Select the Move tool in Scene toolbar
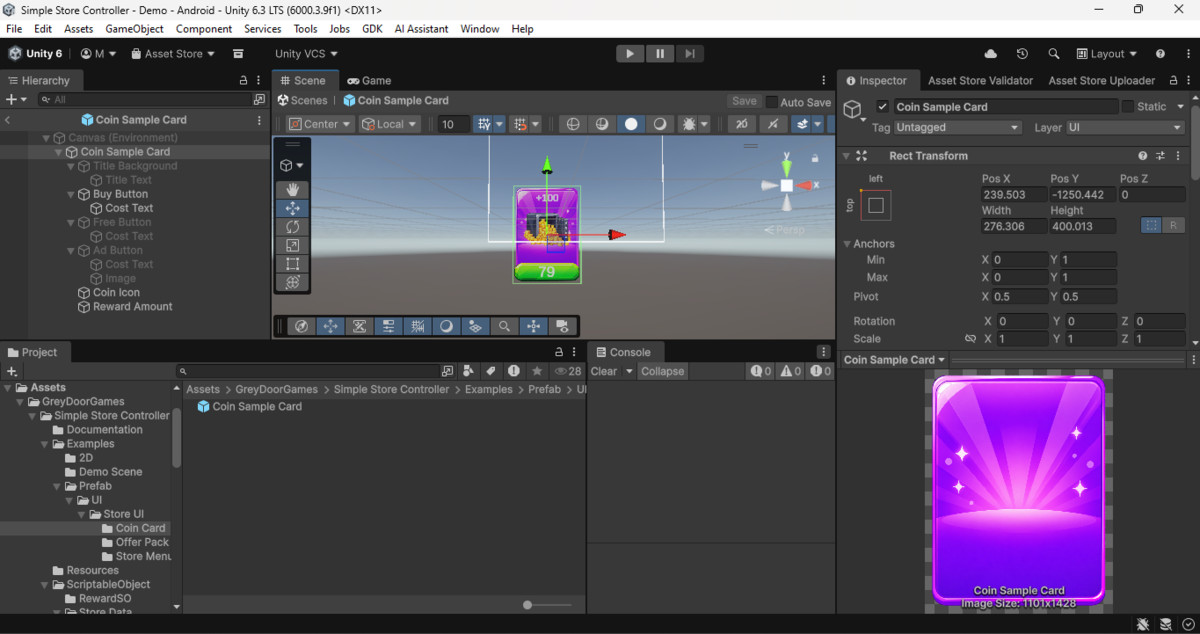The width and height of the screenshot is (1200, 634). [292, 208]
